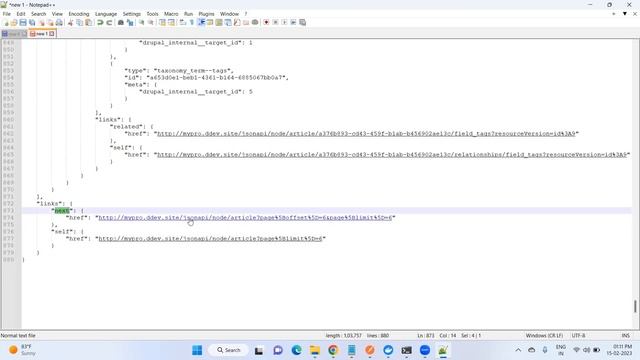
Task: Open the File menu
Action: click(7, 14)
